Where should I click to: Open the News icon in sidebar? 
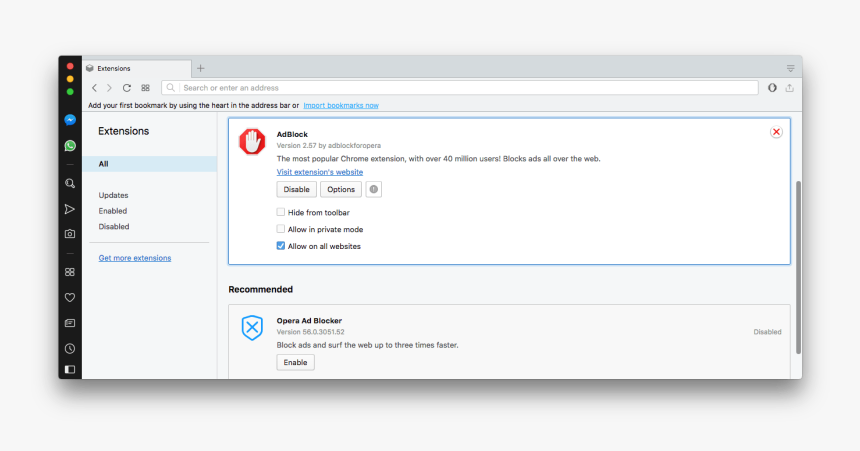(x=70, y=323)
